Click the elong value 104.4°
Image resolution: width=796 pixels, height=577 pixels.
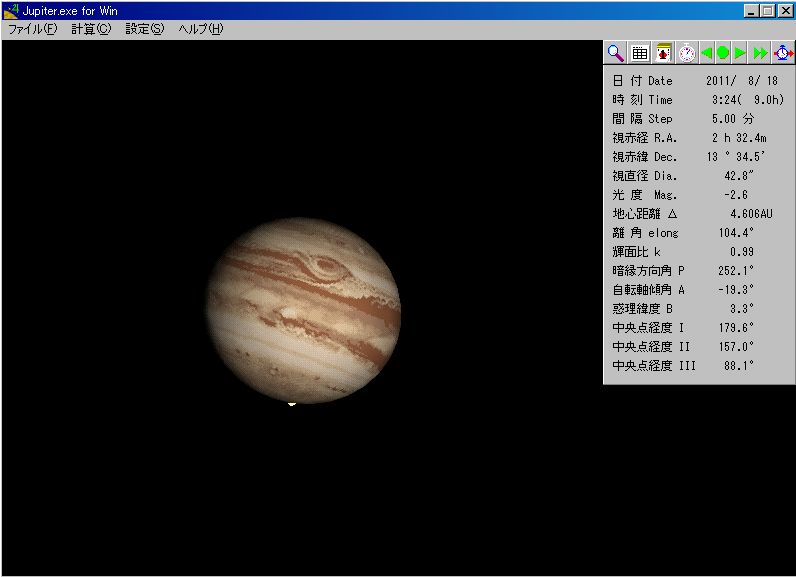pyautogui.click(x=736, y=232)
